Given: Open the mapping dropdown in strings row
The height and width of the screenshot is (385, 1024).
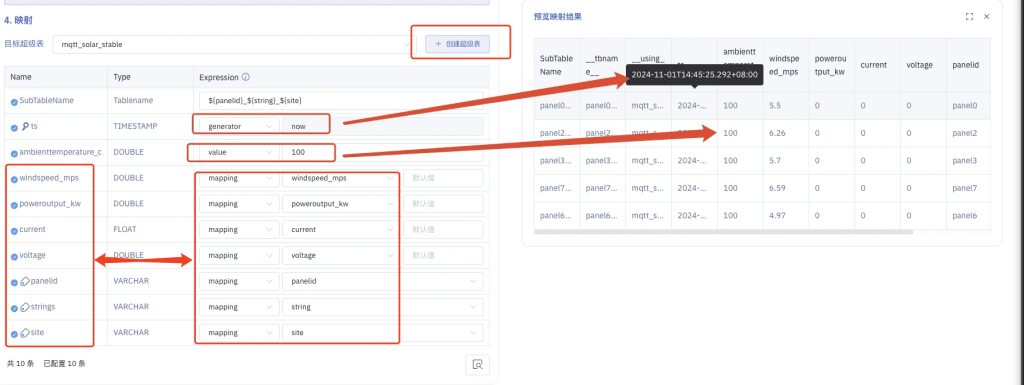Looking at the screenshot, I should [x=239, y=307].
